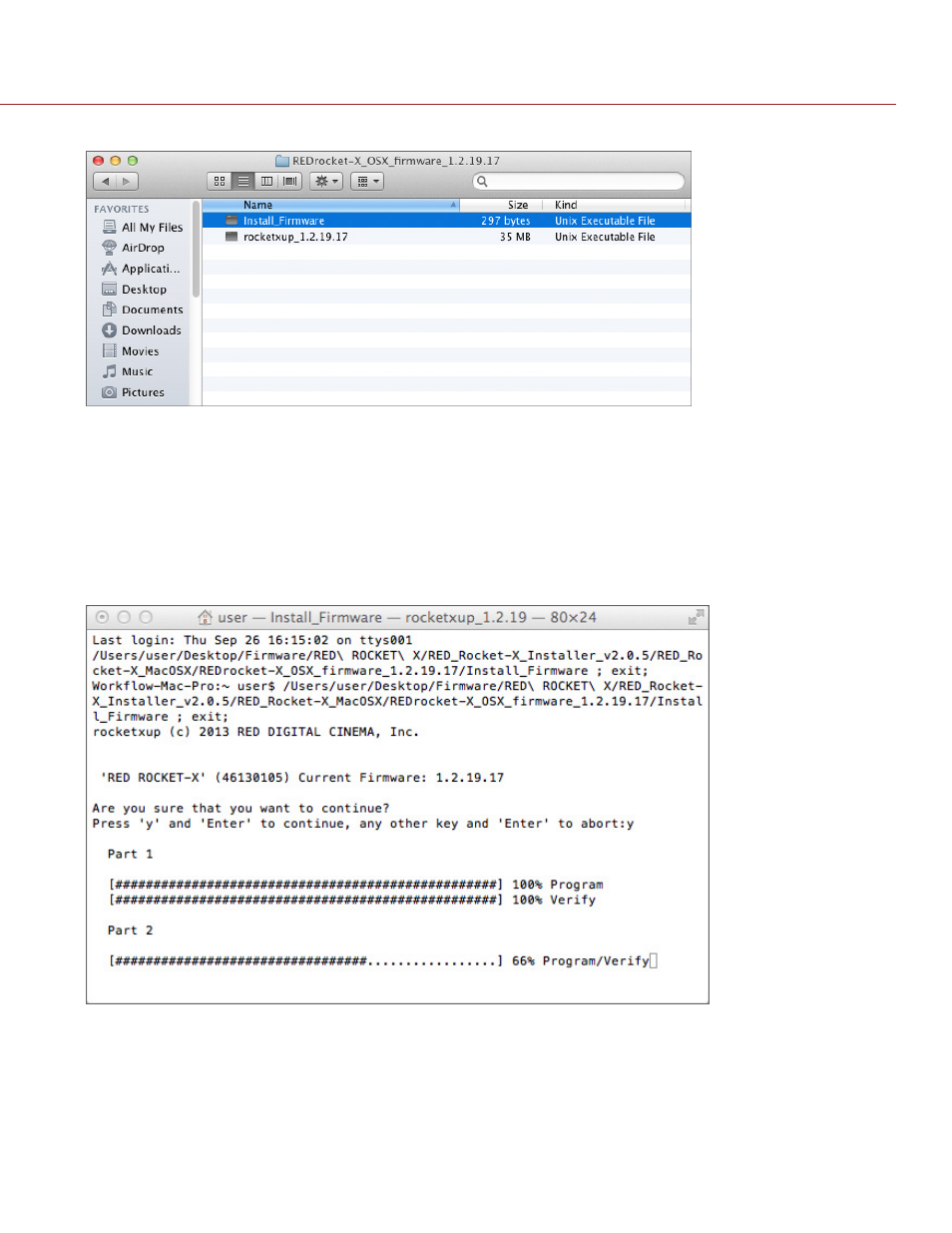952x1233 pixels.
Task: Open Movies in Finder sidebar
Action: 143,351
